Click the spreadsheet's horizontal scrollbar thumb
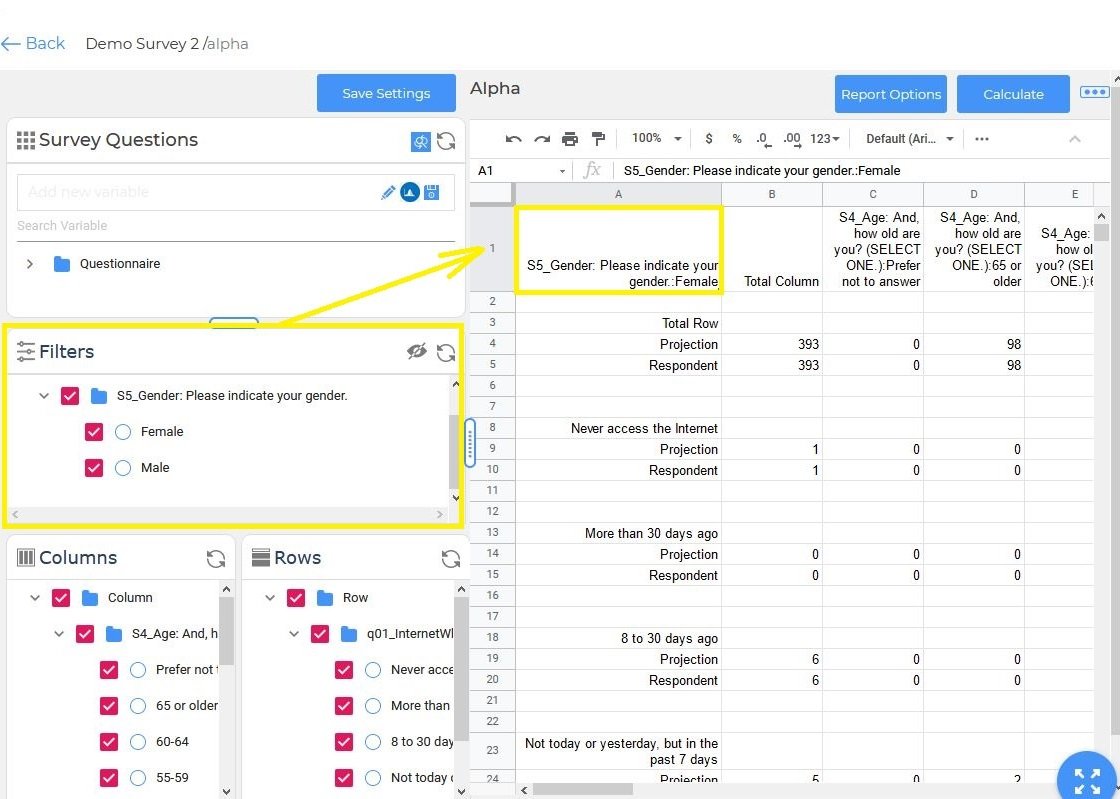Image resolution: width=1120 pixels, height=799 pixels. [583, 790]
